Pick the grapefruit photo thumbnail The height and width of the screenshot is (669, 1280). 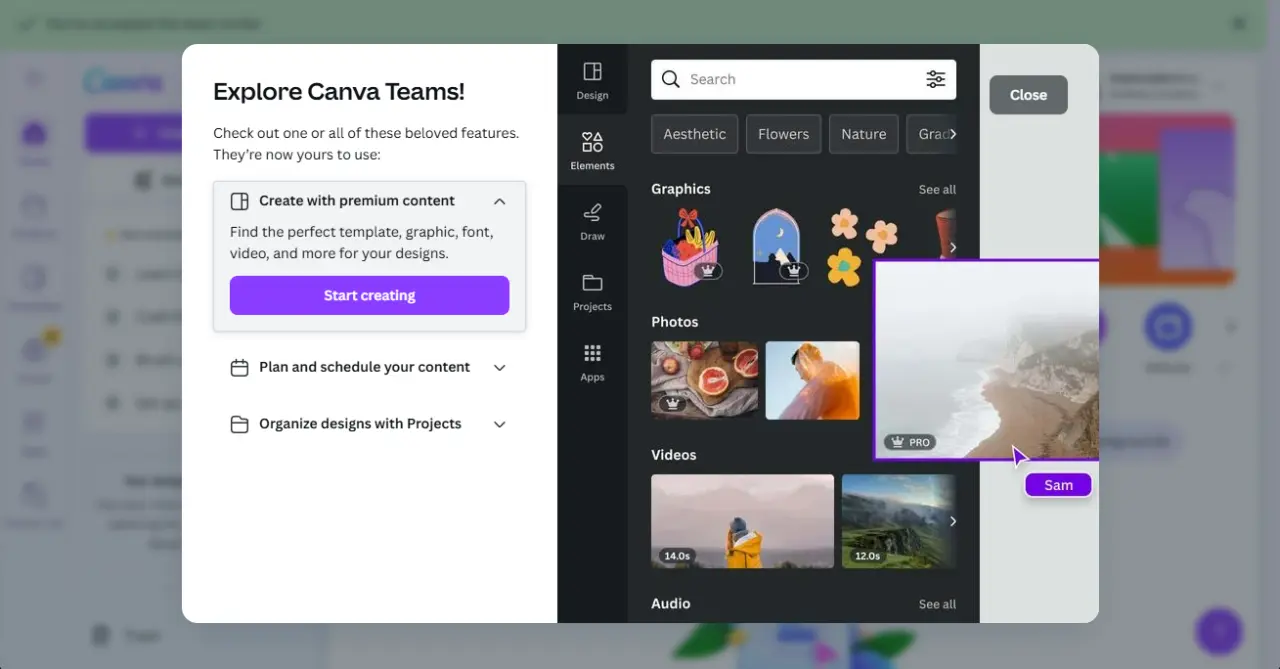coord(704,380)
